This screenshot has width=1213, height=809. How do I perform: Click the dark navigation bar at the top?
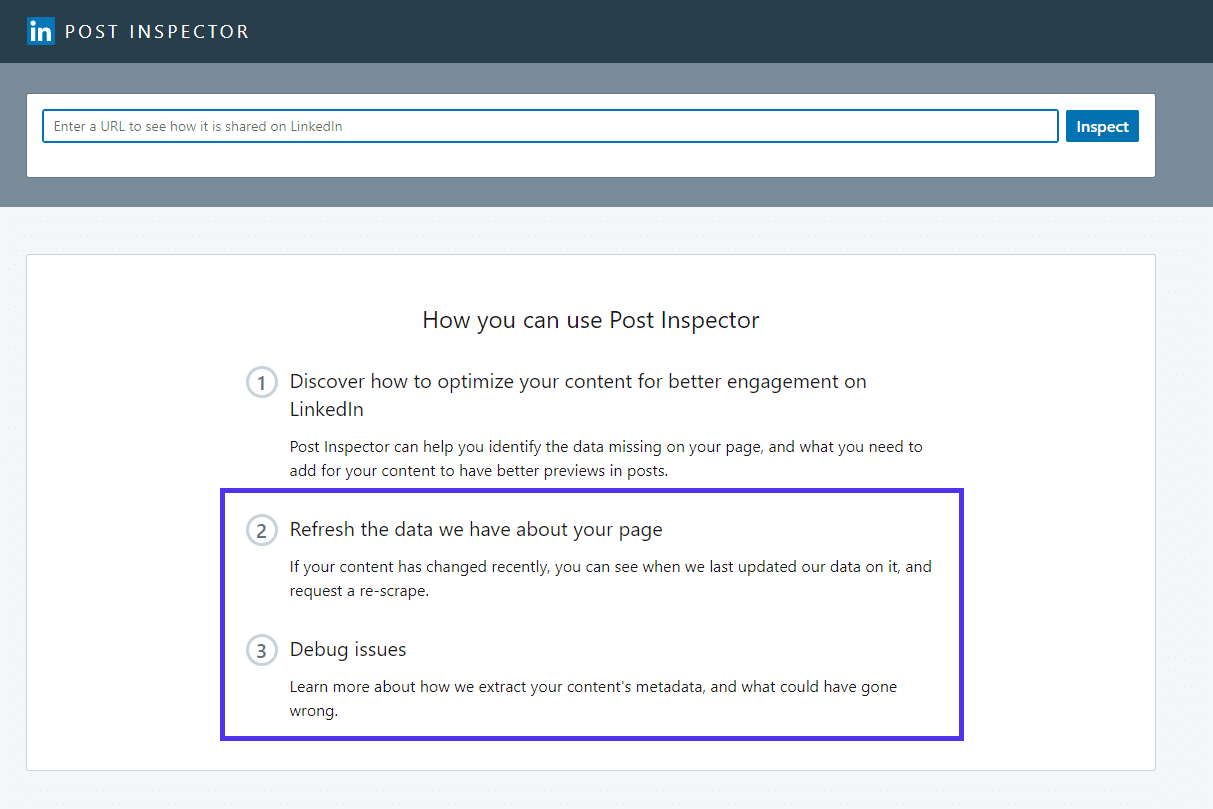pyautogui.click(x=700, y=31)
